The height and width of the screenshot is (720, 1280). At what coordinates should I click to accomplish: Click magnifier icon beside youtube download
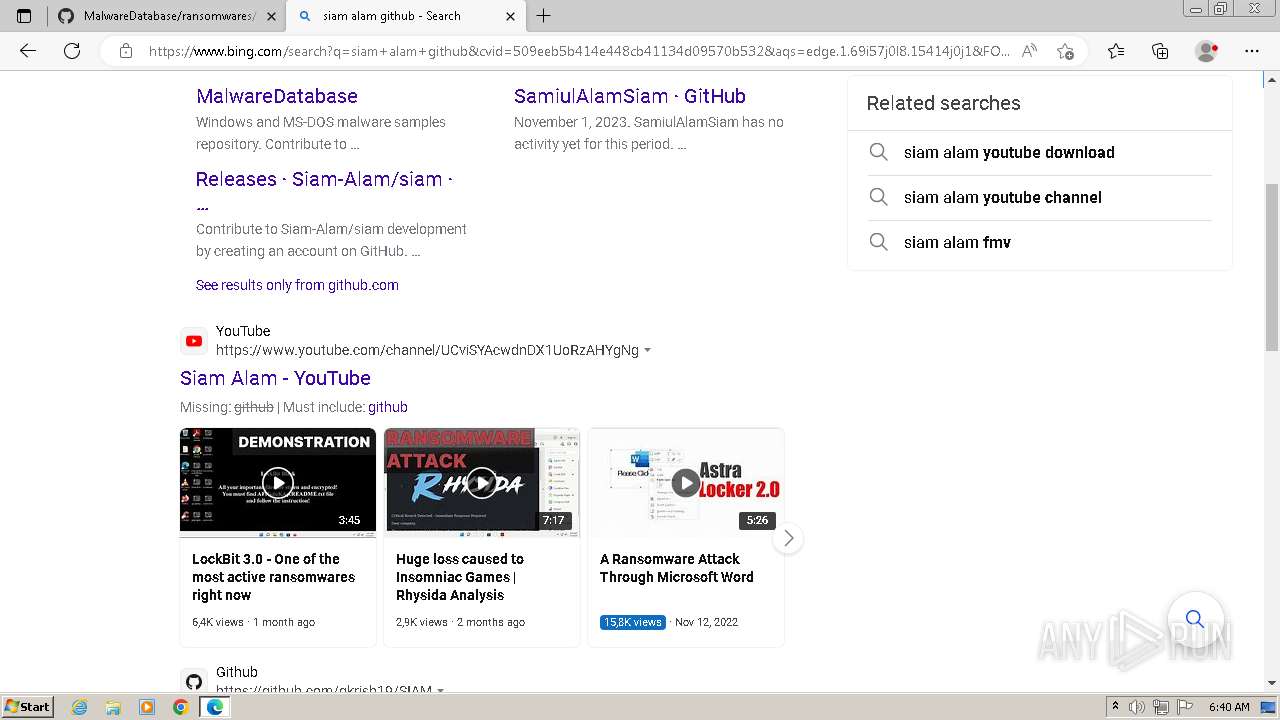click(x=878, y=152)
